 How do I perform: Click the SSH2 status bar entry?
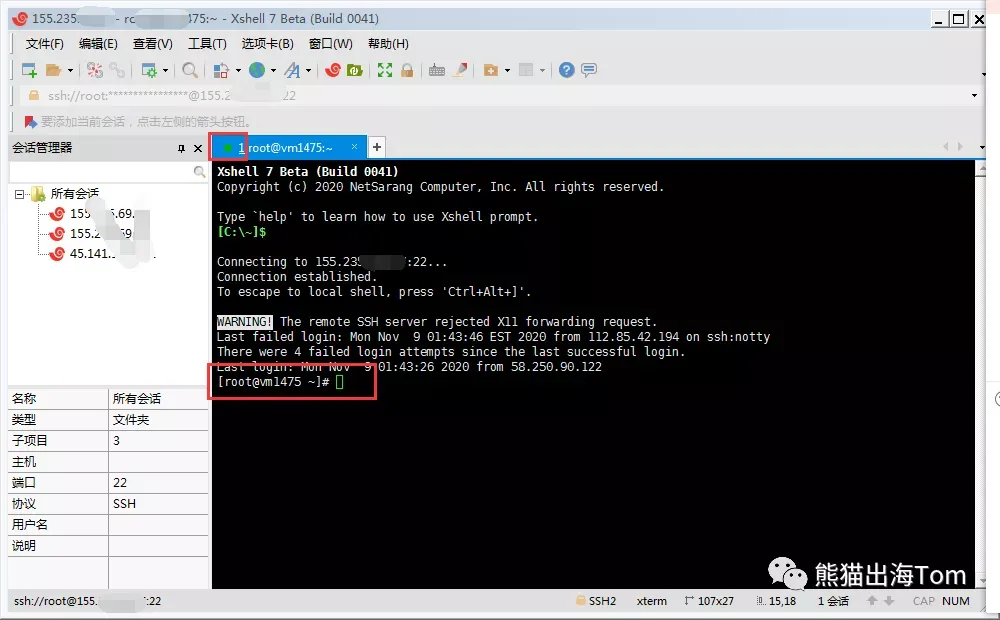(x=596, y=601)
